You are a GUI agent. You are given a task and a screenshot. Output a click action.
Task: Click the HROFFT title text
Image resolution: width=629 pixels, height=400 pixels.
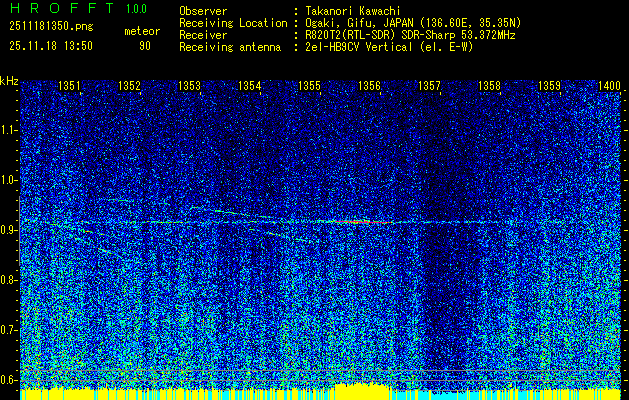(x=62, y=8)
